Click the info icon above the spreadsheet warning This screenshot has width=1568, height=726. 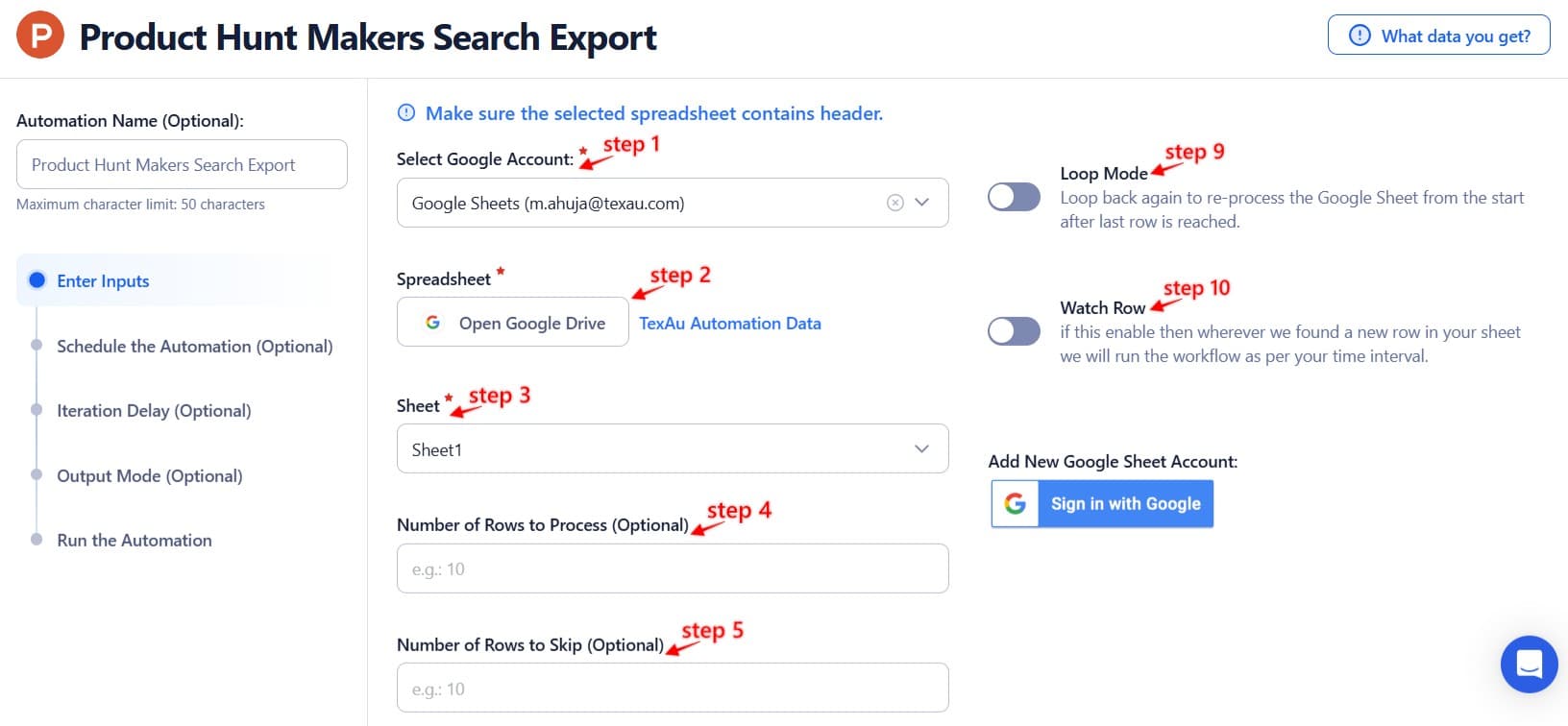404,112
